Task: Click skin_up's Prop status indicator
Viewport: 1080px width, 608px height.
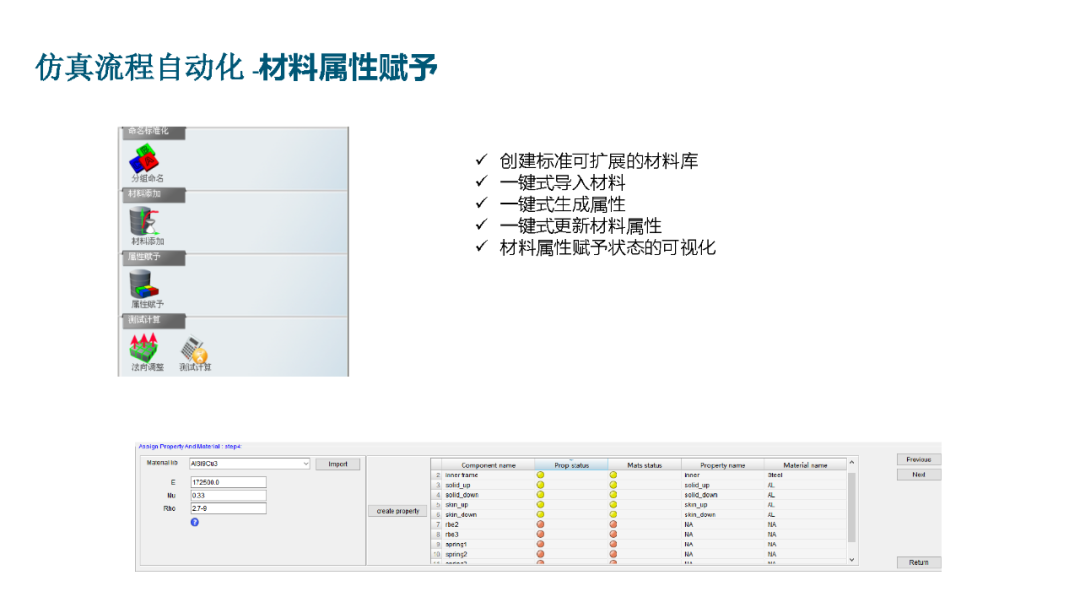Action: point(540,505)
